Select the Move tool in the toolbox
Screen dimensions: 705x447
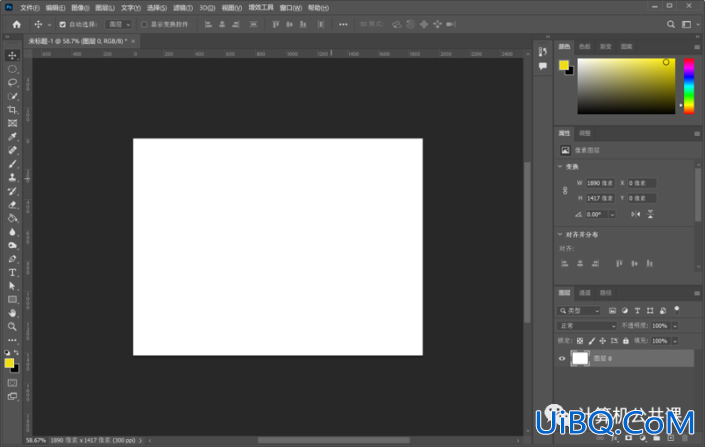[12, 55]
